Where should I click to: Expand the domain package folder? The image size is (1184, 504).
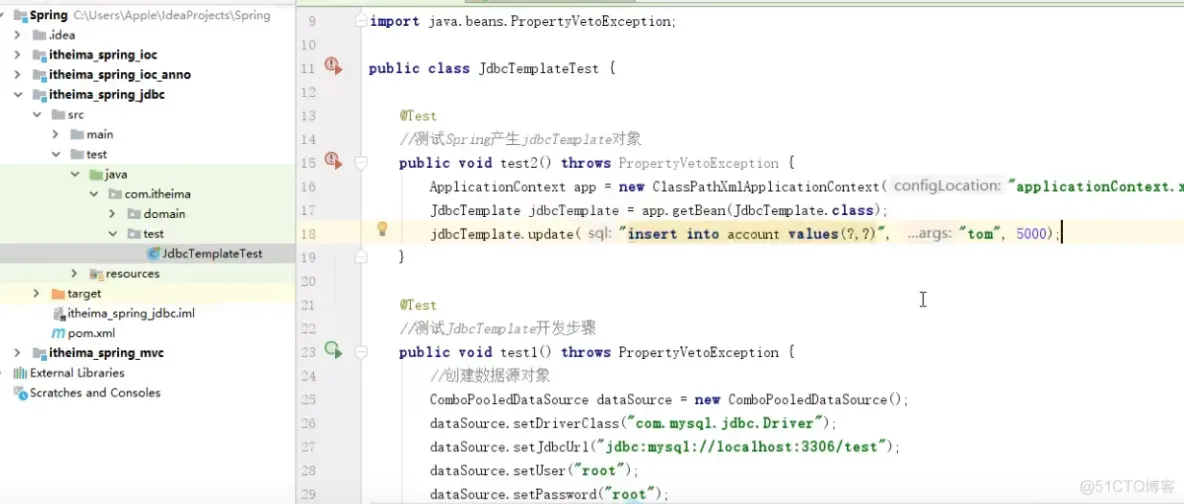point(112,214)
